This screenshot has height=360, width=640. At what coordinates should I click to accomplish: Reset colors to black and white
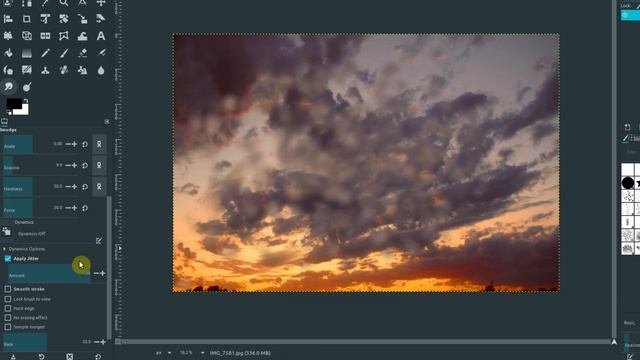coord(9,113)
